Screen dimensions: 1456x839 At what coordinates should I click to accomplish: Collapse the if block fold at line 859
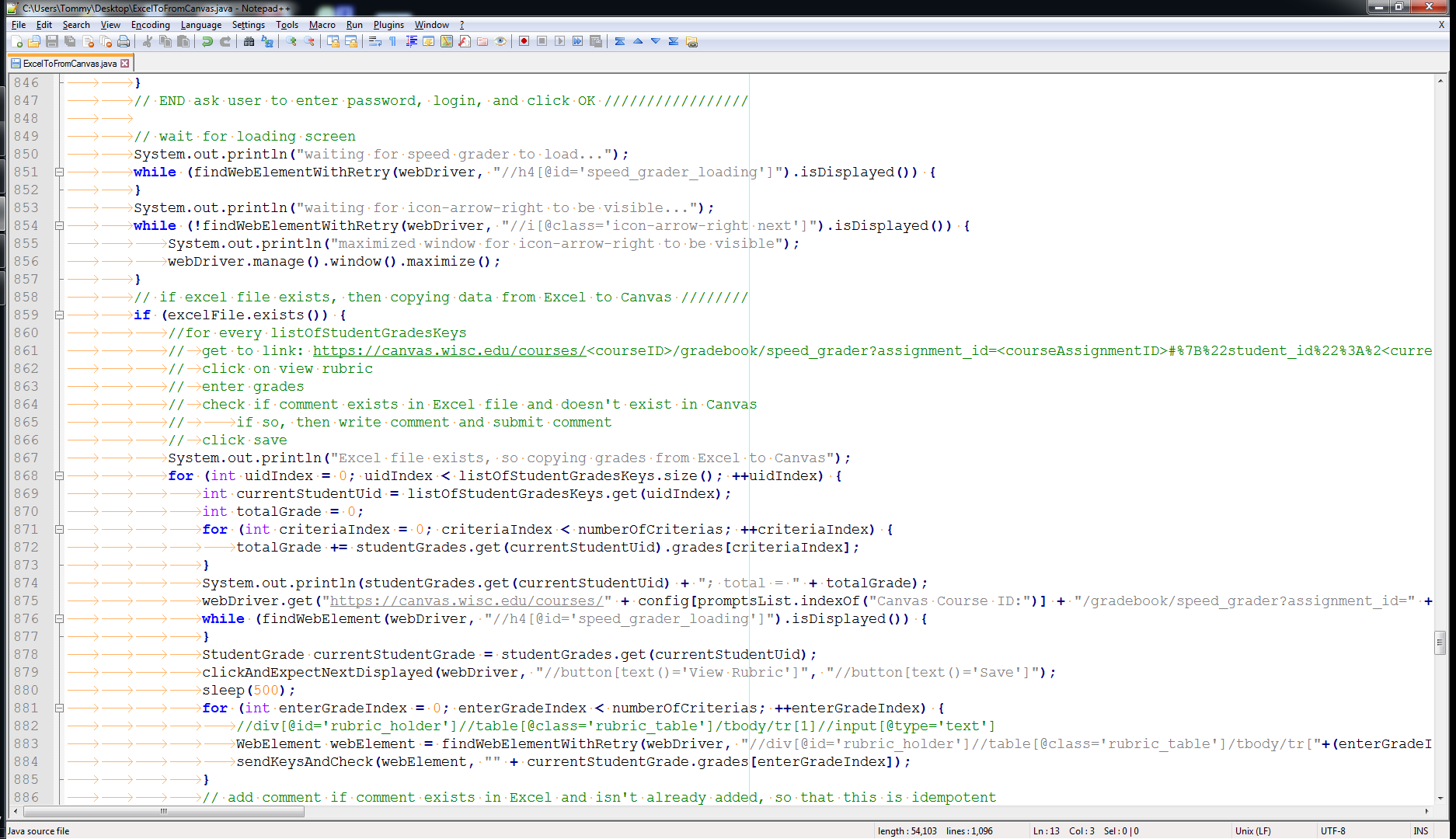coord(60,315)
